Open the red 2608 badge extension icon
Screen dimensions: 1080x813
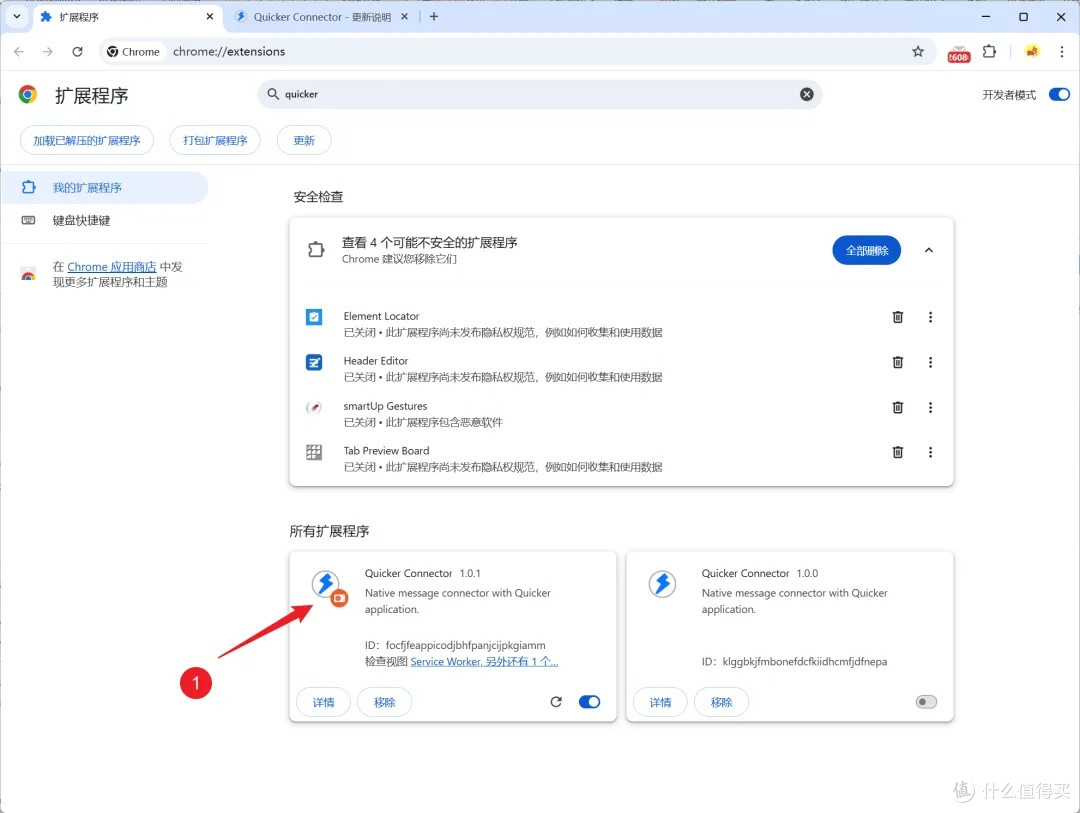[958, 53]
